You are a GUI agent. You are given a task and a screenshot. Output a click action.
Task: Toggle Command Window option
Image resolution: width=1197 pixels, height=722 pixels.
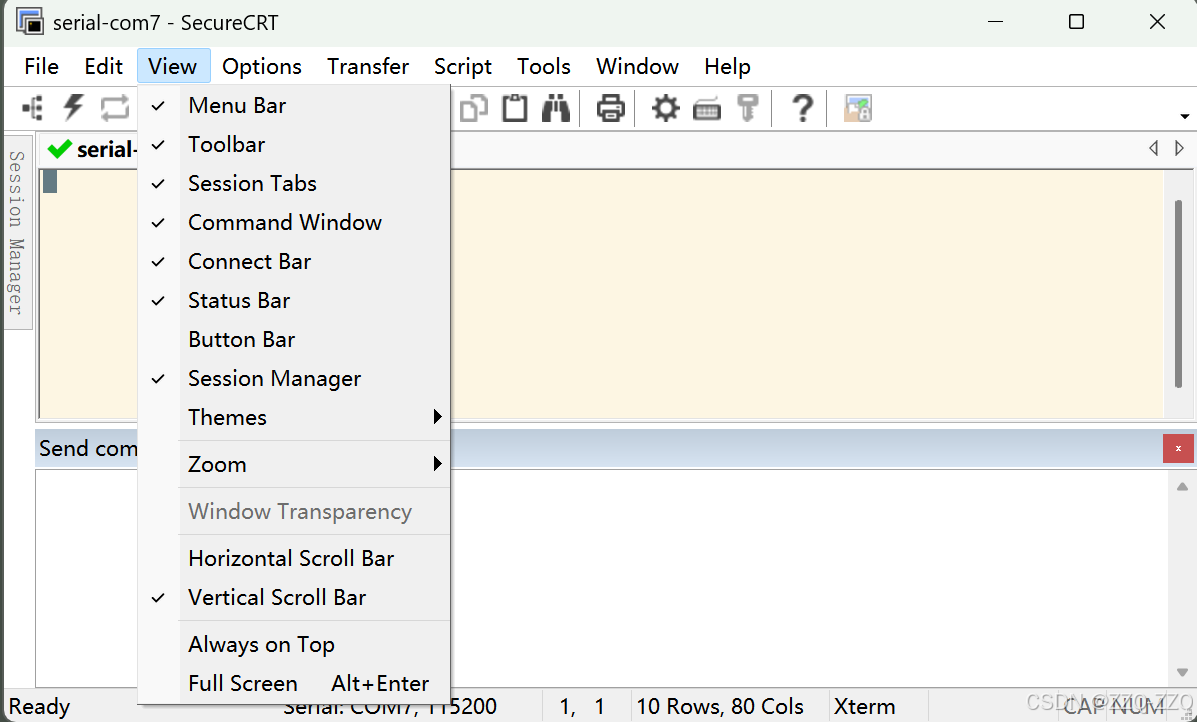(294, 222)
